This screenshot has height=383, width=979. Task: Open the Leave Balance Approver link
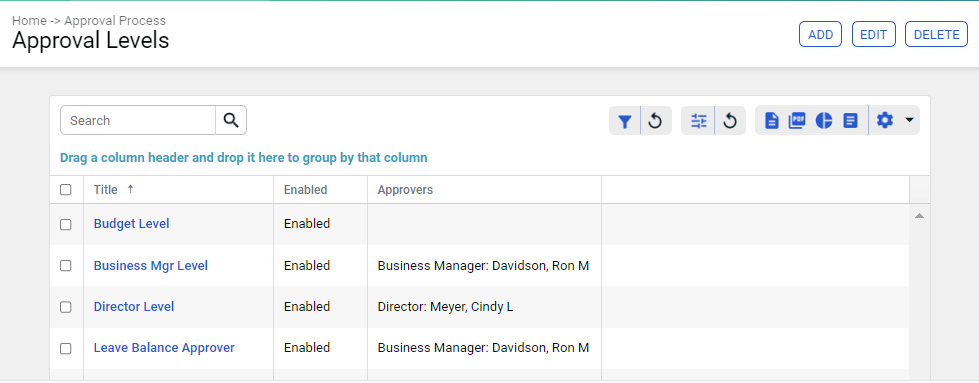(x=164, y=348)
